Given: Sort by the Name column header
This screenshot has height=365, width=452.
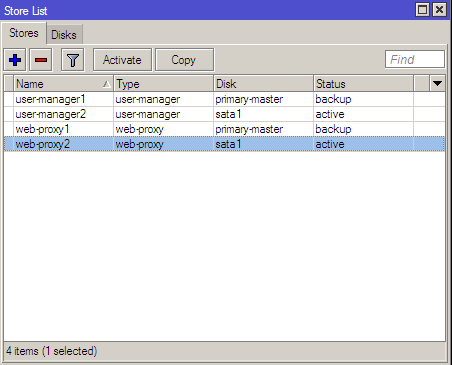Looking at the screenshot, I should click(x=63, y=84).
